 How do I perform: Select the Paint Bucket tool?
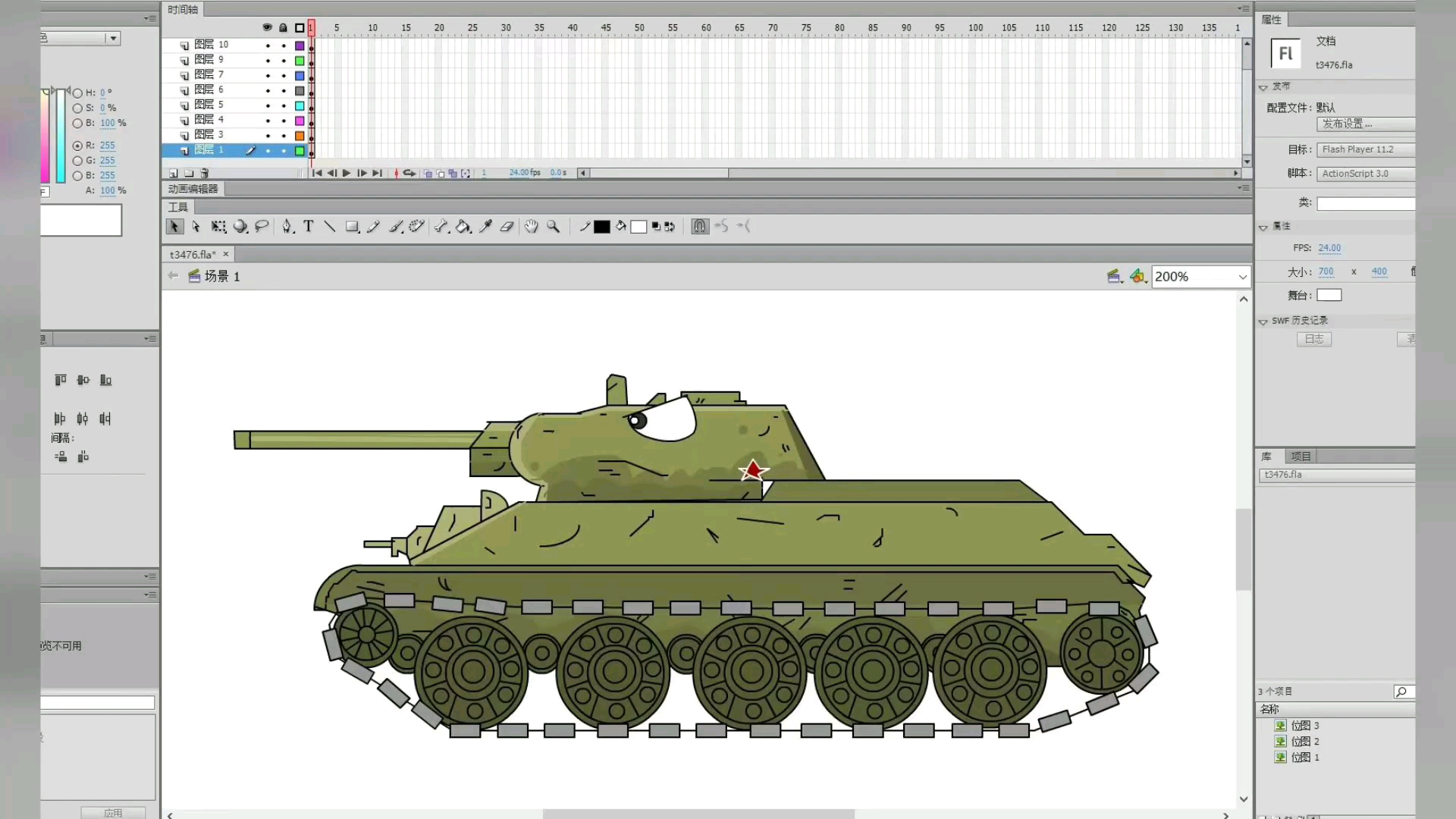click(x=463, y=226)
